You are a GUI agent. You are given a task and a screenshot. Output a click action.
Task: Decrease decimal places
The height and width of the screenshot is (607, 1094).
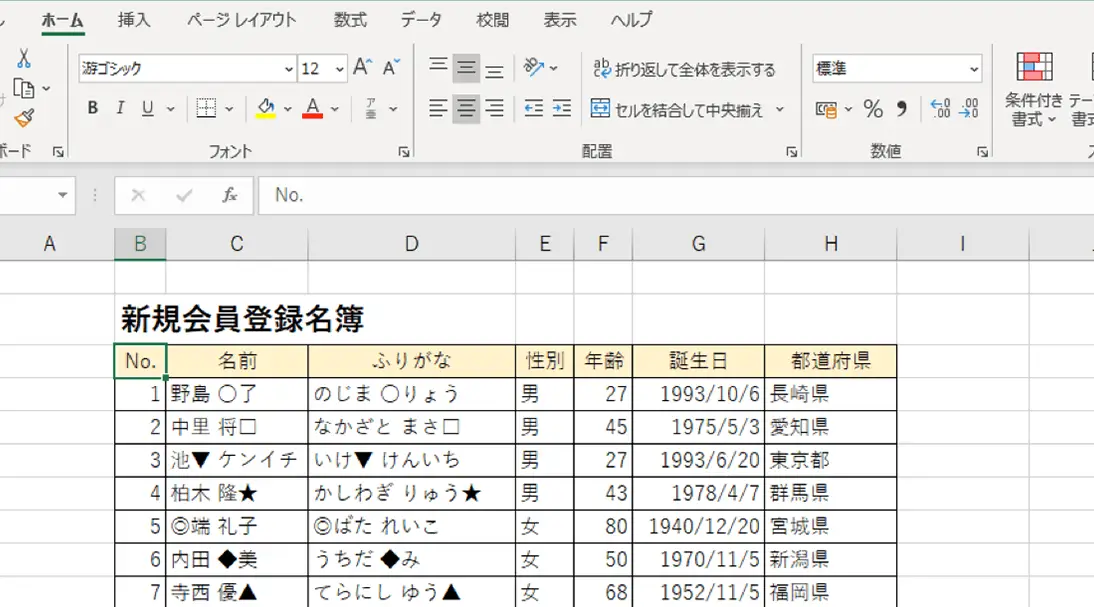click(x=968, y=109)
